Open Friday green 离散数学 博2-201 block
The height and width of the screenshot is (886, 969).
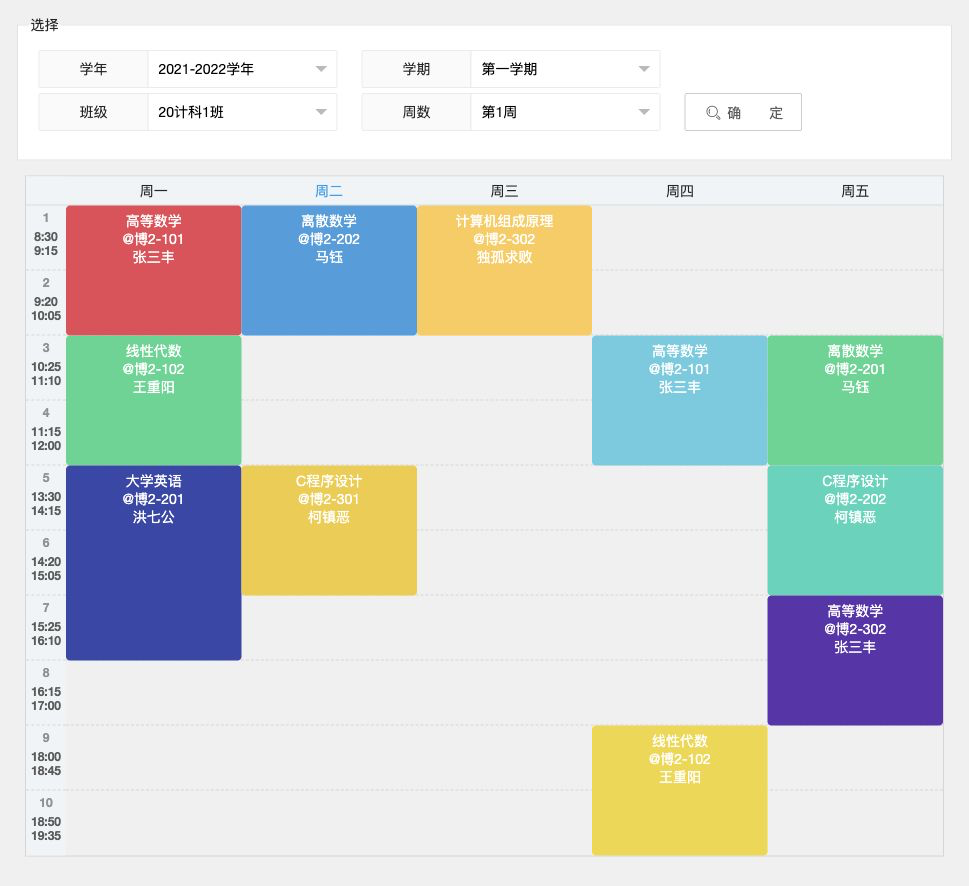(855, 400)
